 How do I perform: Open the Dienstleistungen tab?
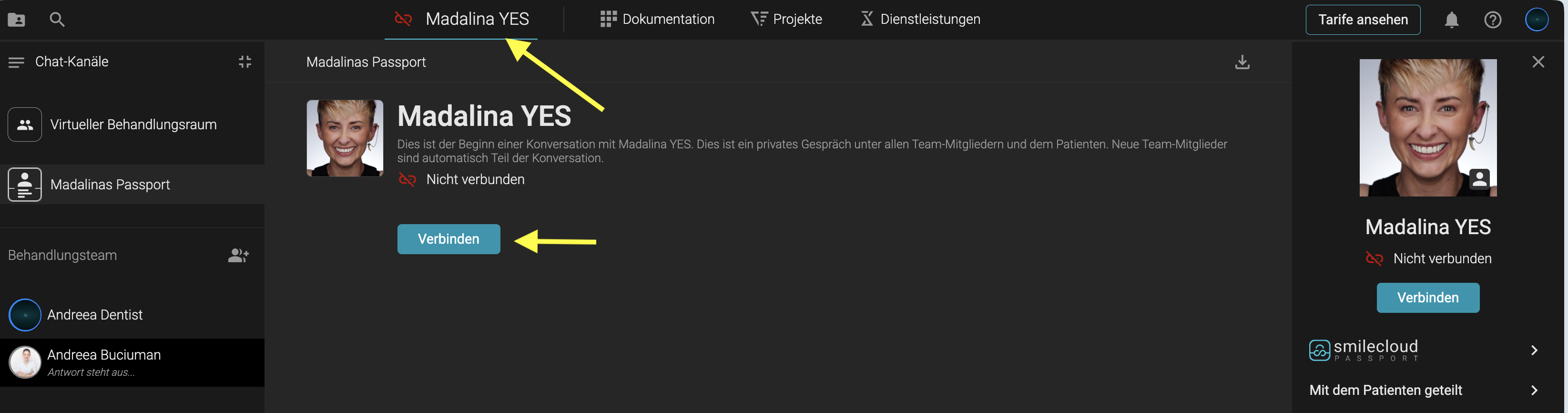(920, 20)
